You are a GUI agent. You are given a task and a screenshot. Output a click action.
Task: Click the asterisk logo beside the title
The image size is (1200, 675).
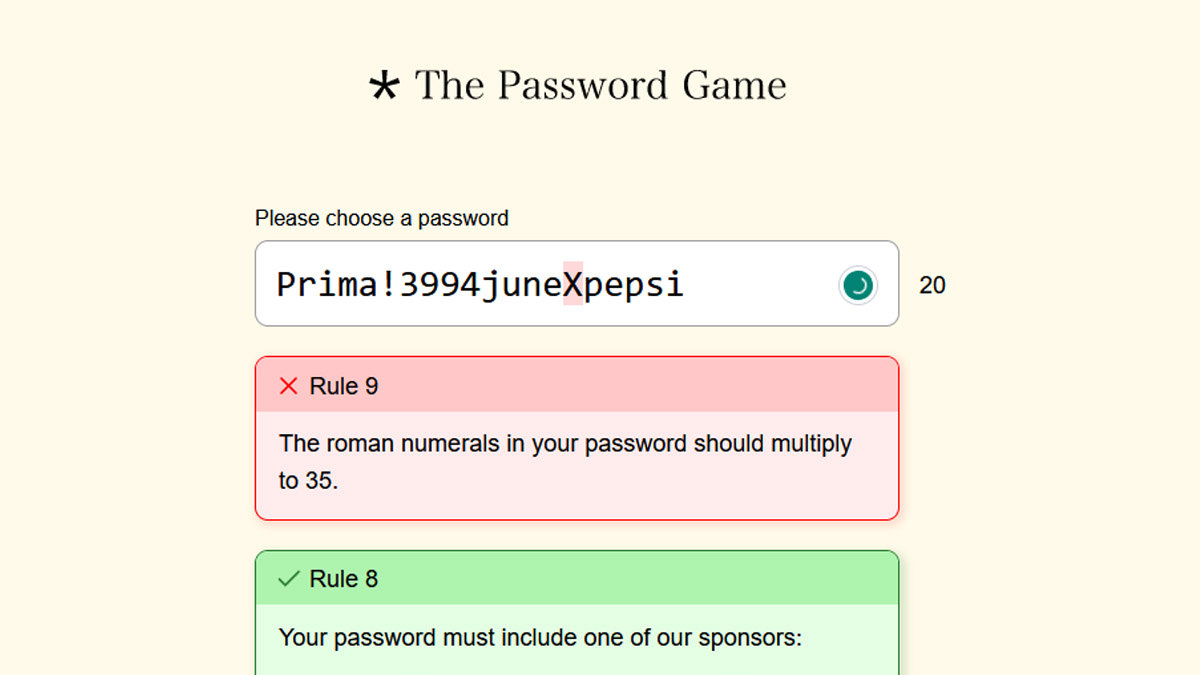[385, 86]
